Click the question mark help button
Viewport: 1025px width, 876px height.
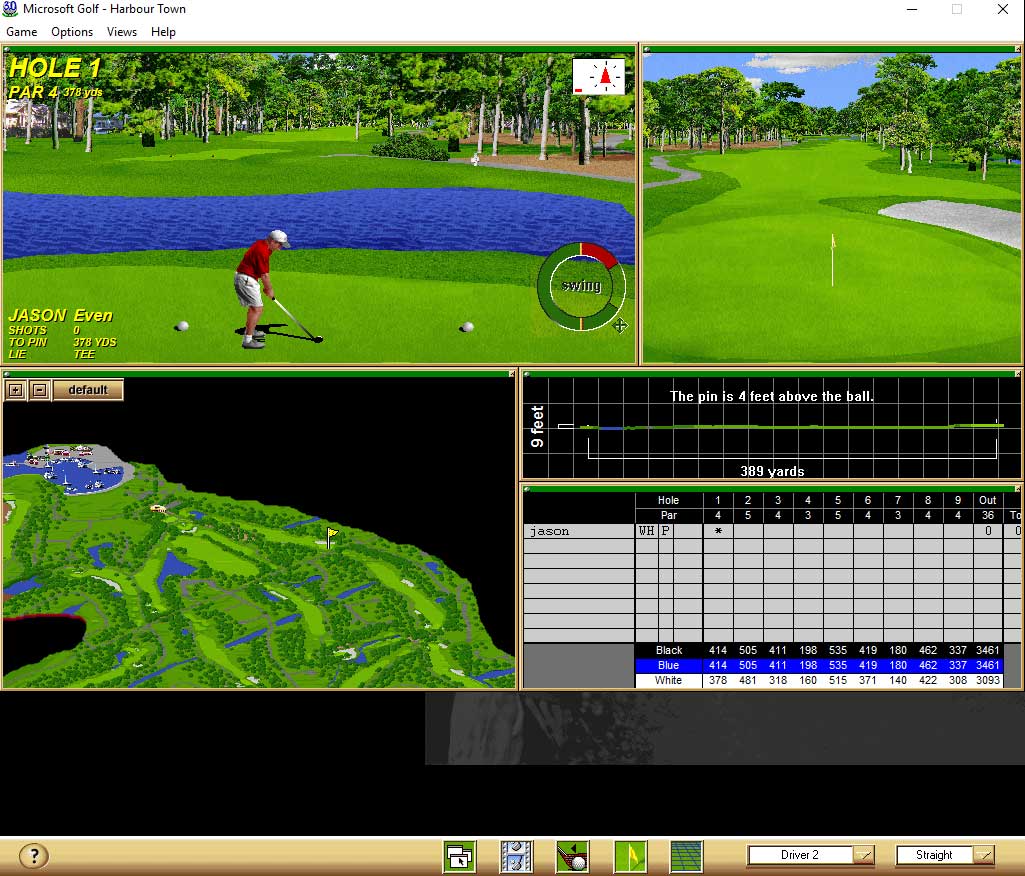coord(34,855)
